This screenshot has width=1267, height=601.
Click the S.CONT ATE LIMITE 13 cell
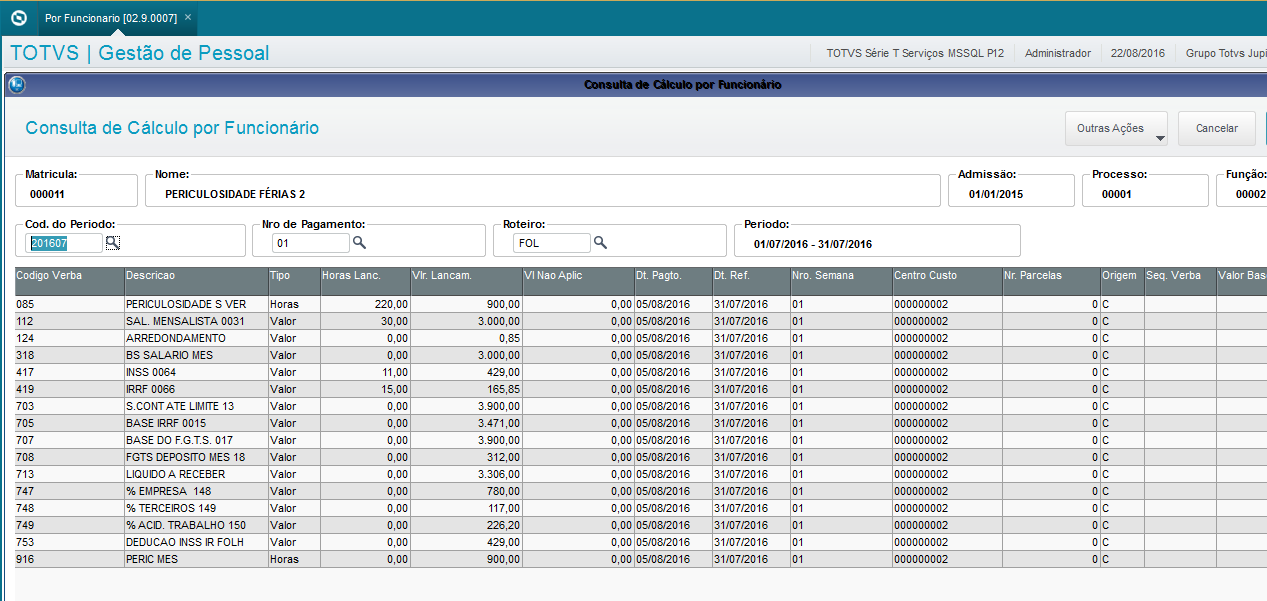[x=196, y=406]
